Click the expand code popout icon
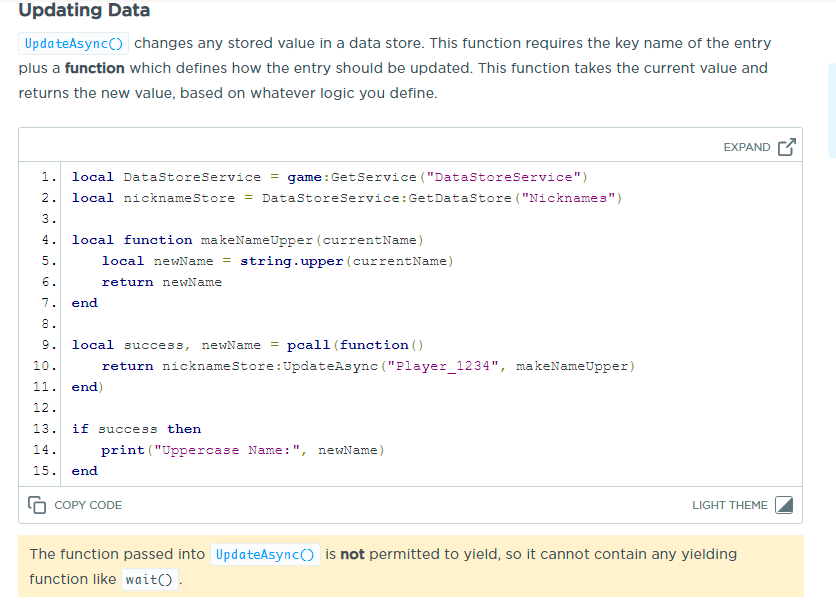Viewport: 836px width, 604px height. click(786, 147)
